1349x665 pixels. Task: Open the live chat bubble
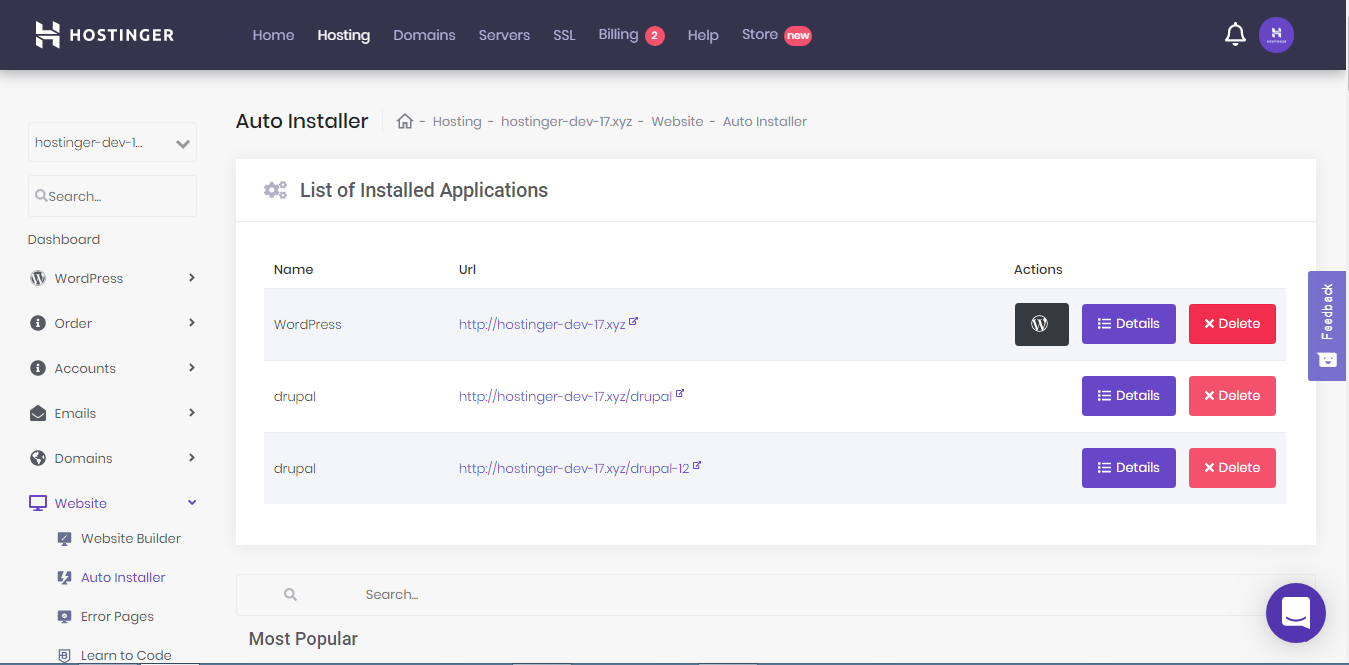tap(1295, 612)
